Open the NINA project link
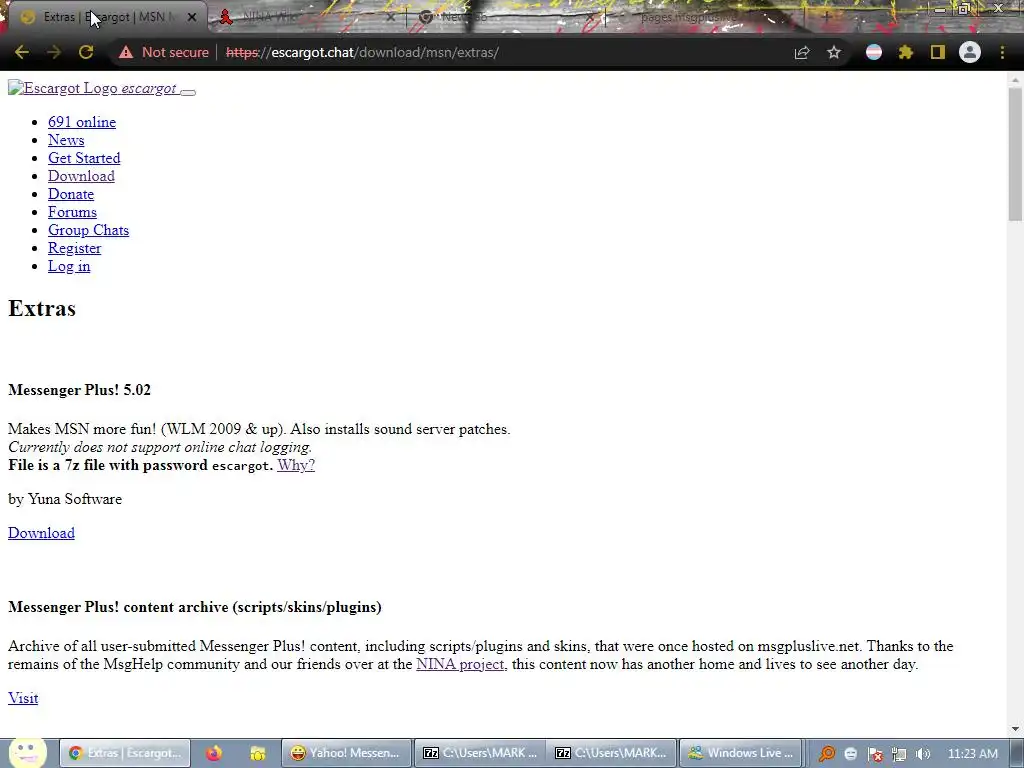1024x768 pixels. pos(460,664)
